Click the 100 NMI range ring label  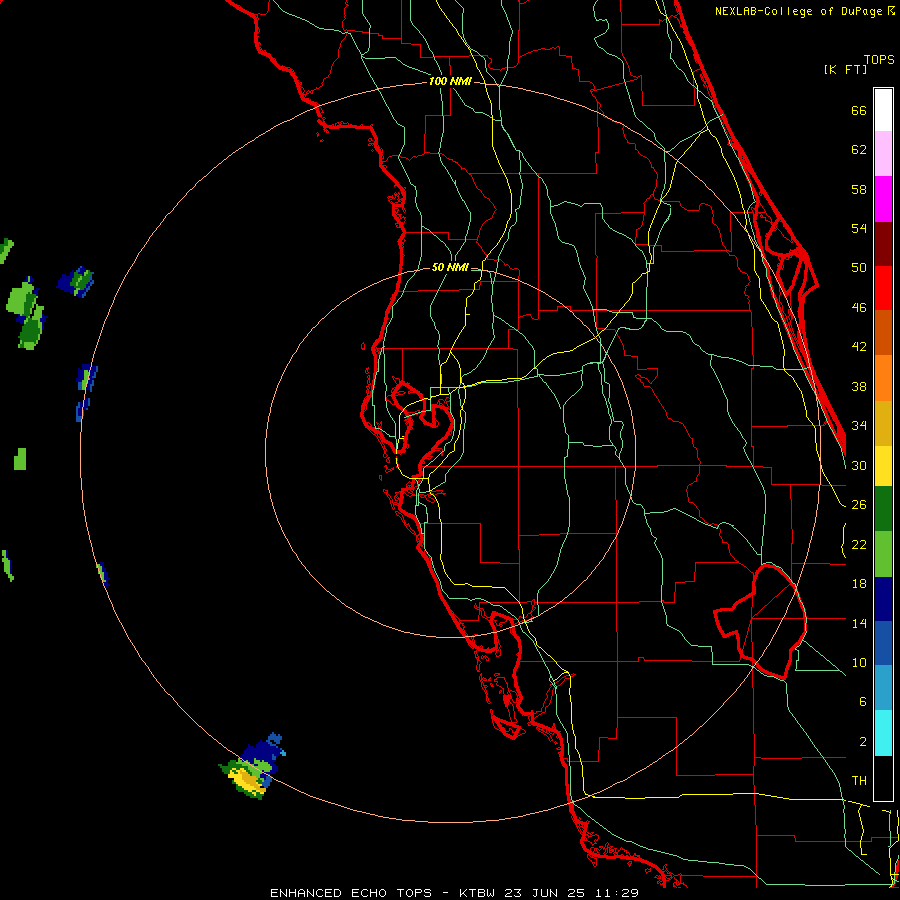click(x=450, y=81)
